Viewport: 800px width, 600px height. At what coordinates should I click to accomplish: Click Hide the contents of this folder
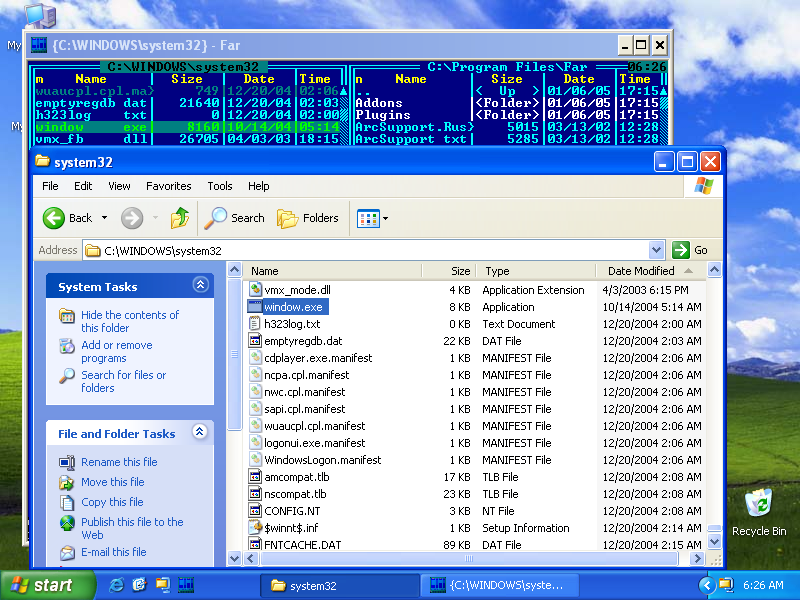click(130, 321)
